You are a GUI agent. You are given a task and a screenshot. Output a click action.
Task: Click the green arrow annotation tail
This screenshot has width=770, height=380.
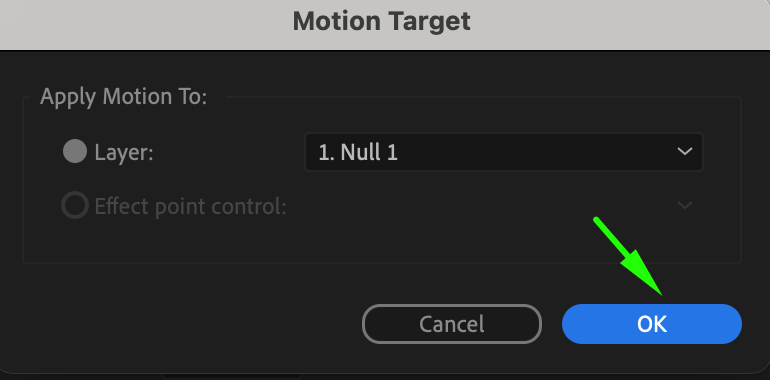tap(597, 221)
